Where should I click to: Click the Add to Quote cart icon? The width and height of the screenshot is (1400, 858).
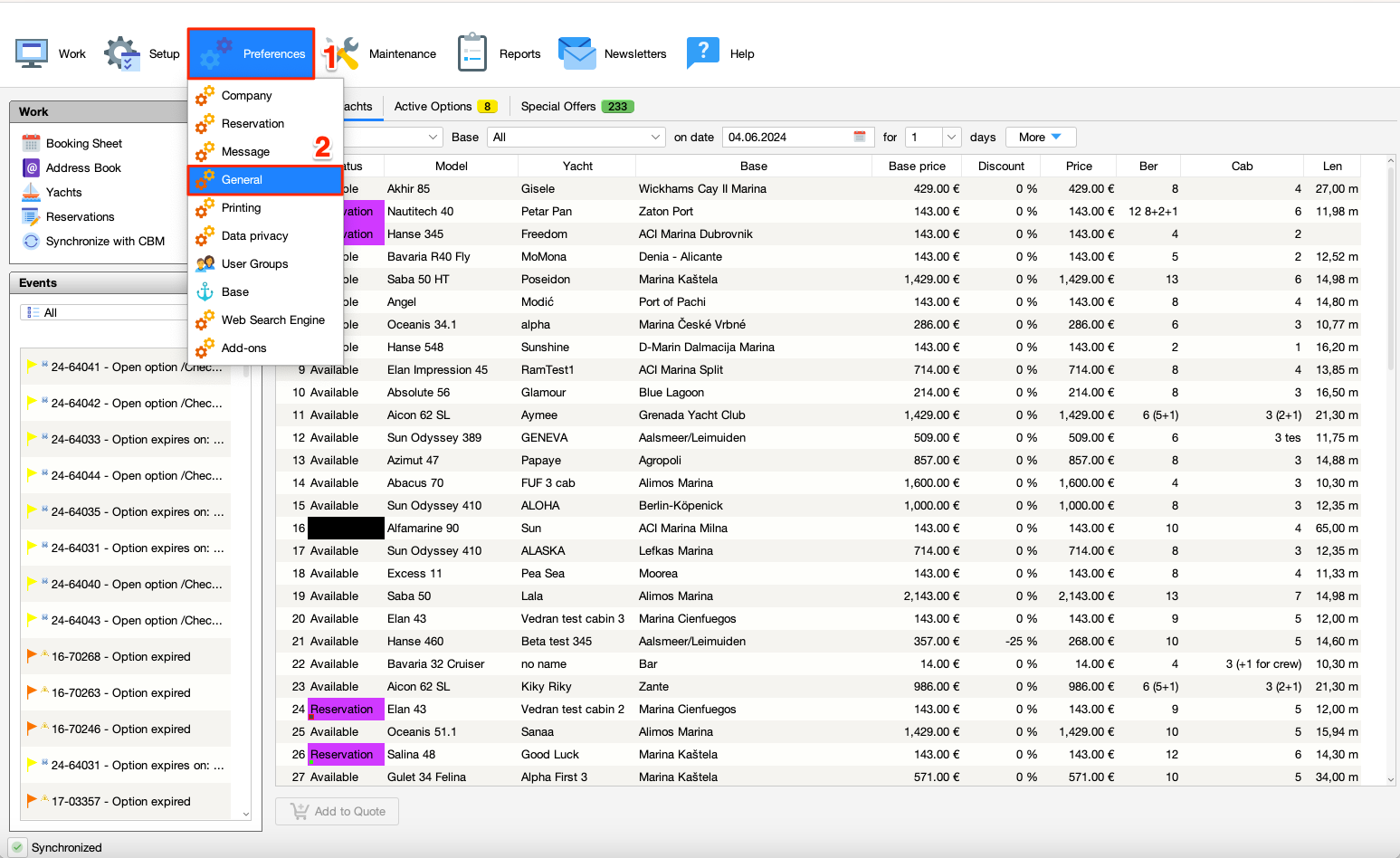(x=299, y=811)
